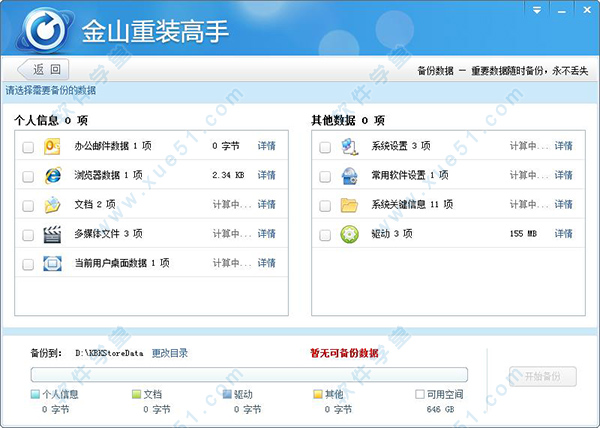Click the Outlook office mail data icon
The width and height of the screenshot is (600, 428).
[52, 146]
